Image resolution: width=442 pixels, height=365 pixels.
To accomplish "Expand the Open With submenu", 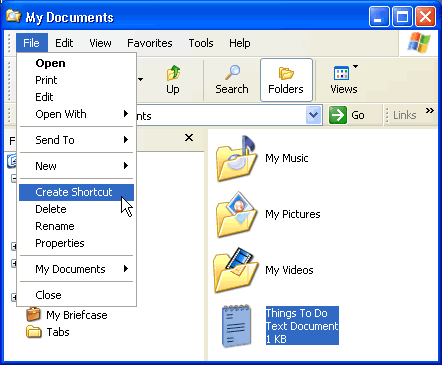I will click(76, 114).
